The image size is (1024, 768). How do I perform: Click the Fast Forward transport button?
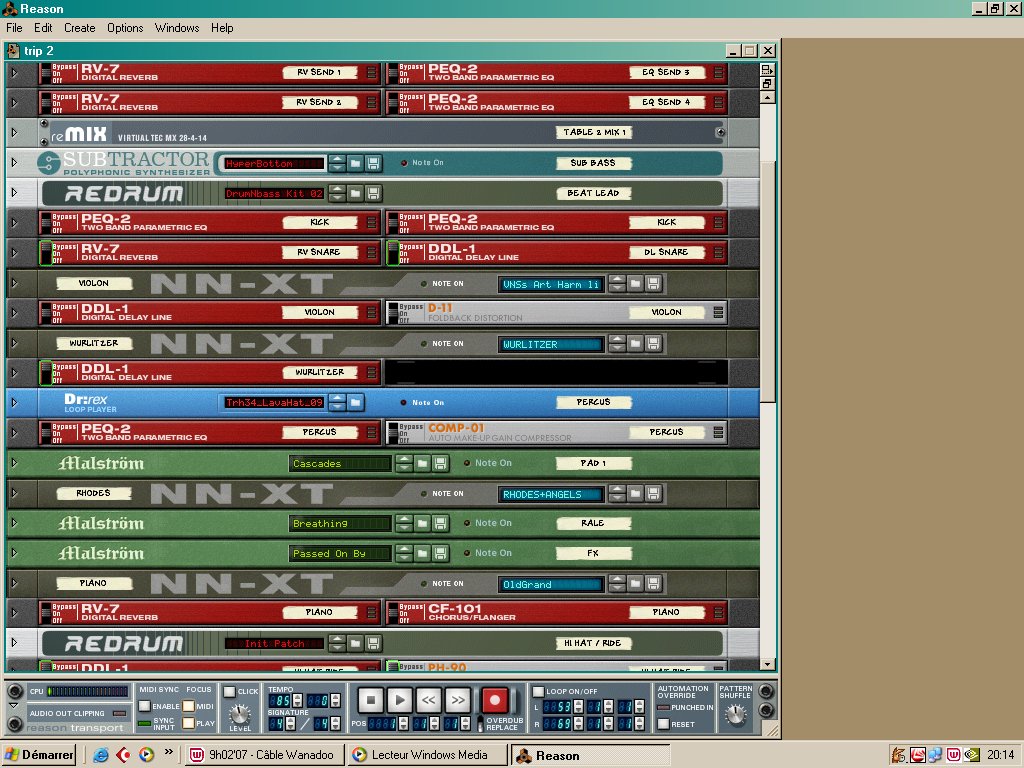tap(458, 701)
